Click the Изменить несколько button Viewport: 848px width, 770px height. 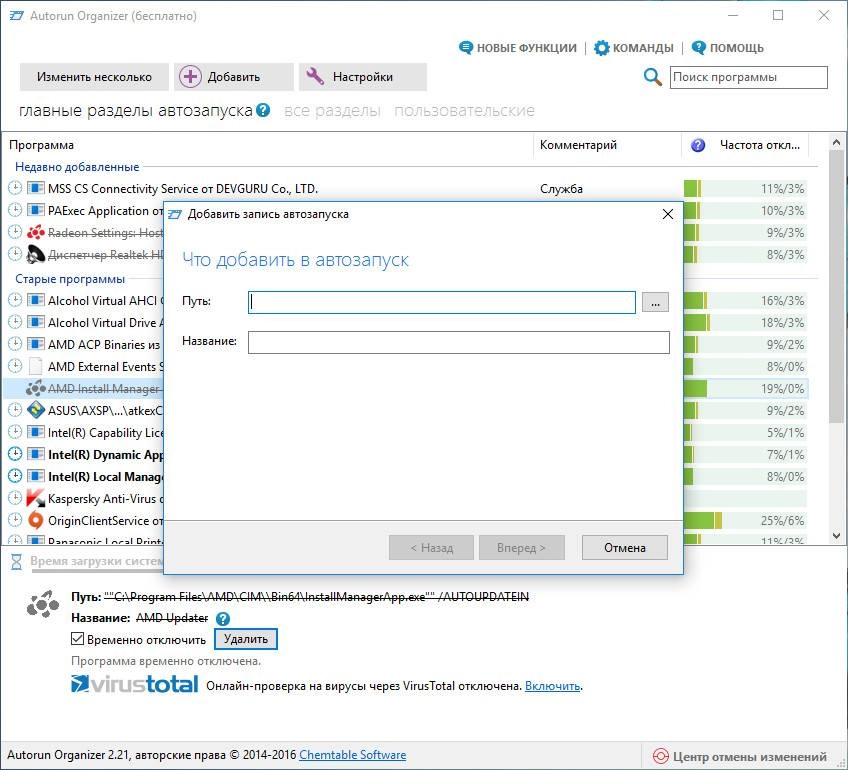click(94, 77)
